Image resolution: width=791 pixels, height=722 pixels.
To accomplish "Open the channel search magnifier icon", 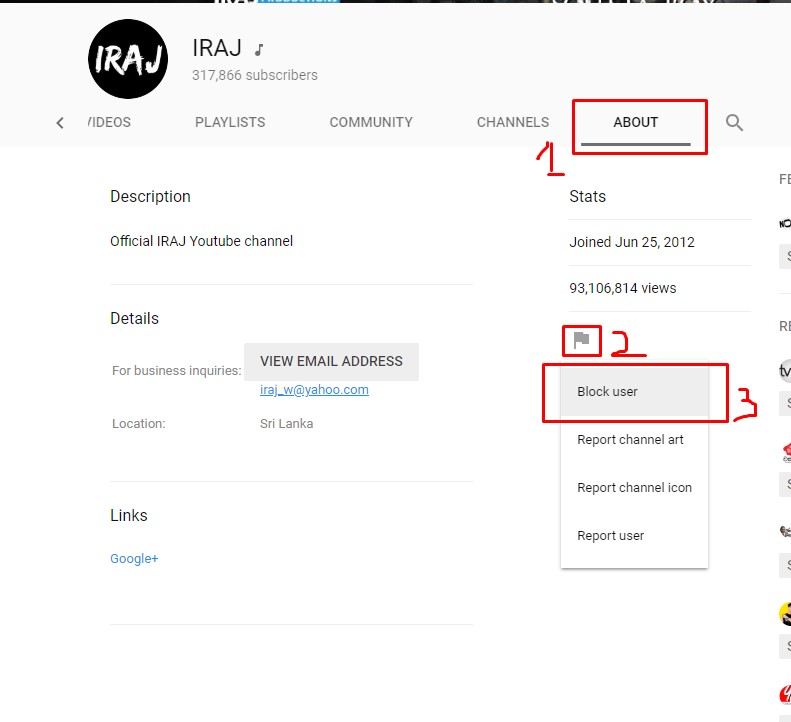I will [734, 122].
